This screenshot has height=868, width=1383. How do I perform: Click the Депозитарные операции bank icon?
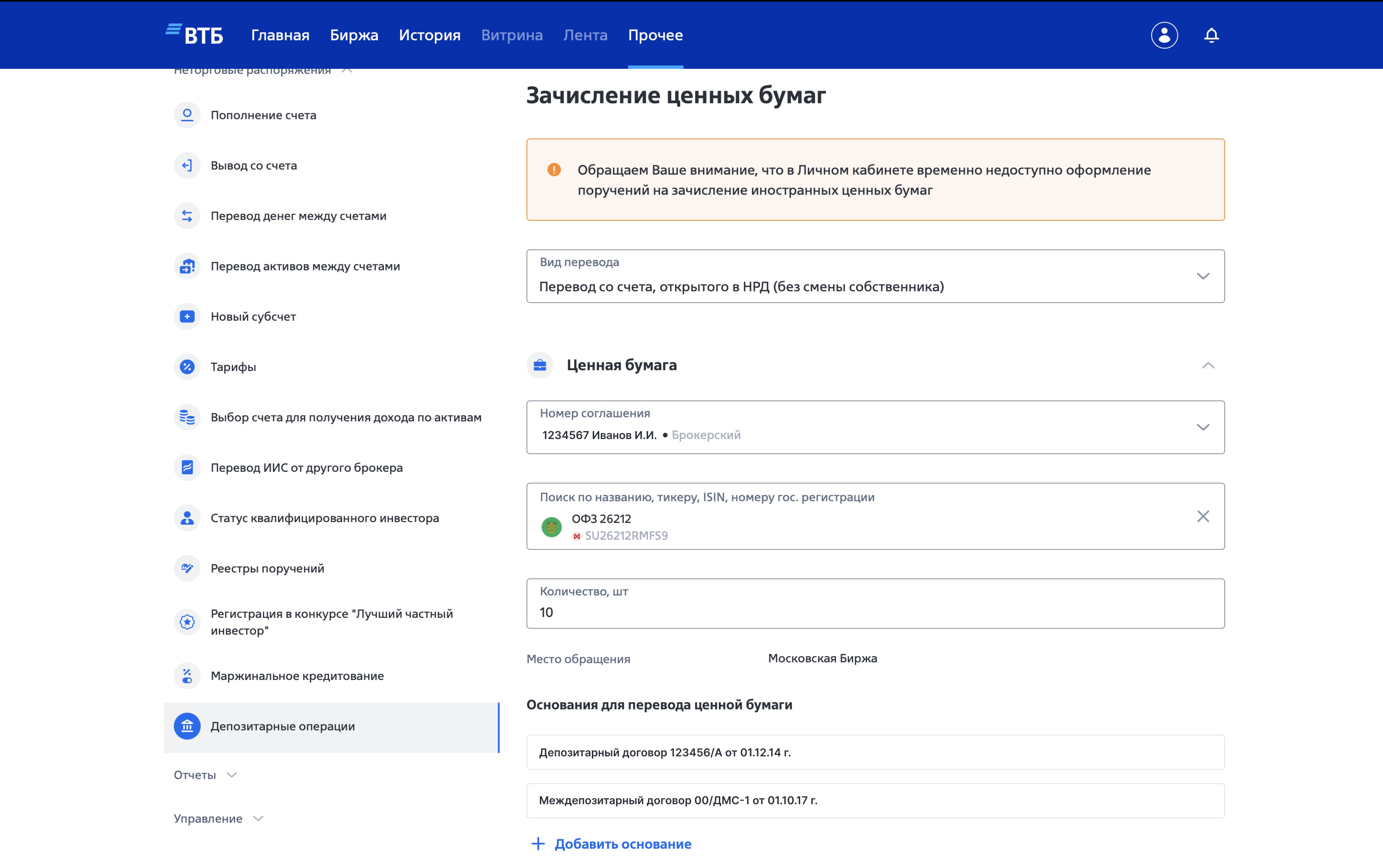187,726
